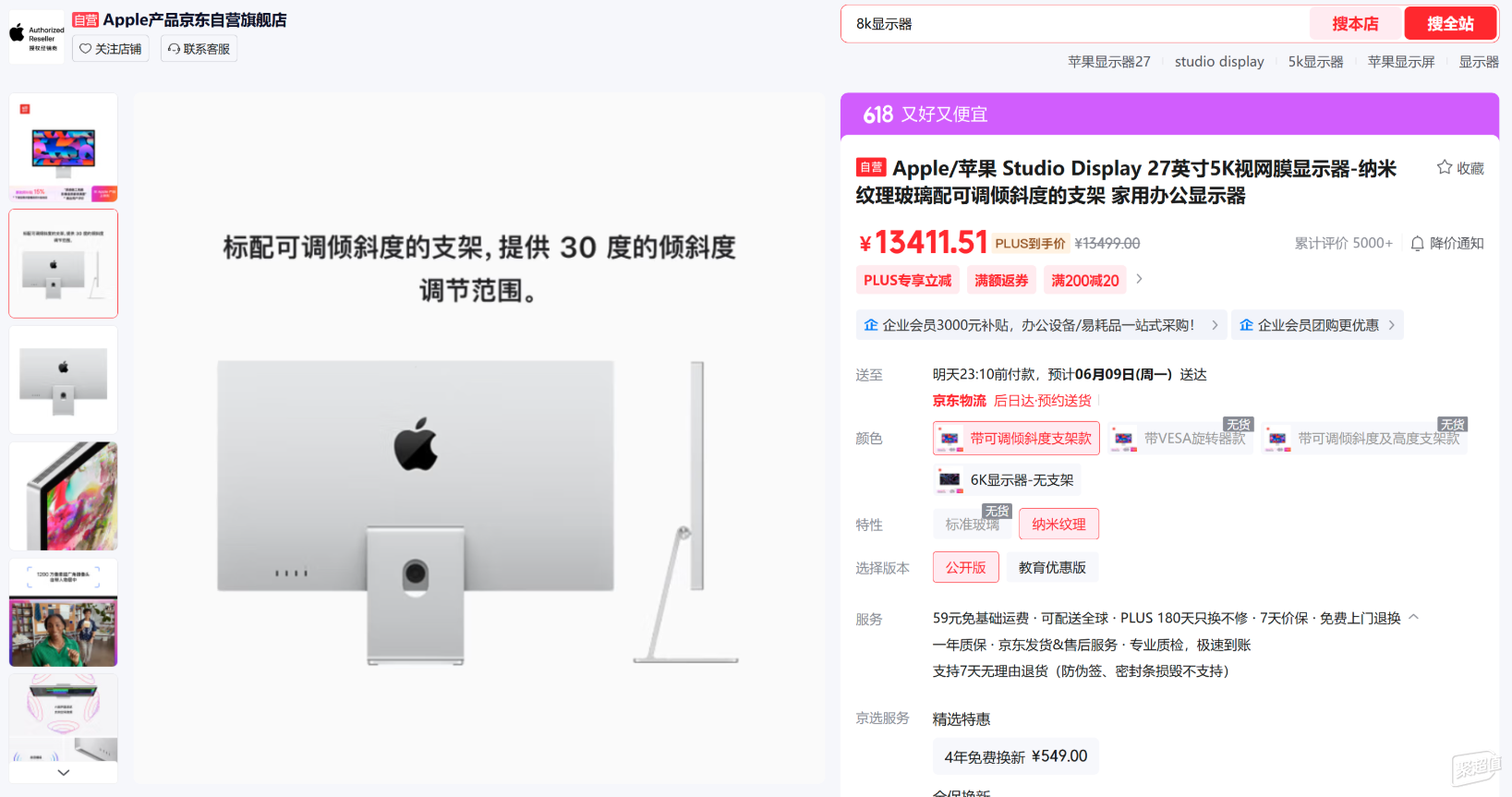Select the 带可调倾斜度支架款 option
This screenshot has width=1512, height=797.
click(1016, 439)
